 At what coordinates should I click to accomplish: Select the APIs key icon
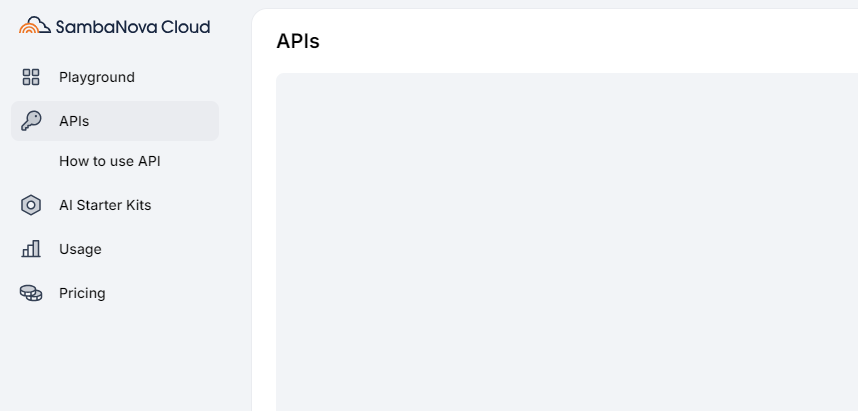31,121
